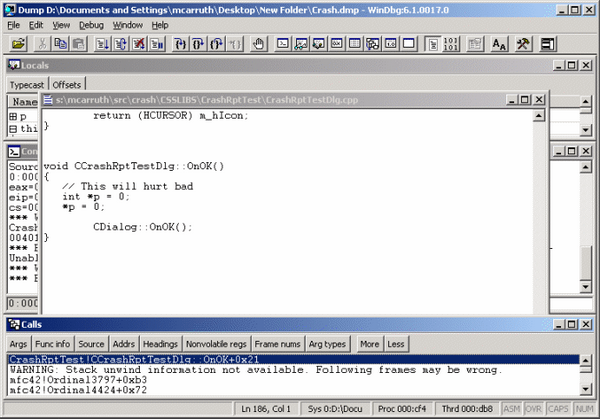Viewport: 600px width, 419px height.
Task: Click the Cut scissors toolbar icon
Action: tap(42, 44)
